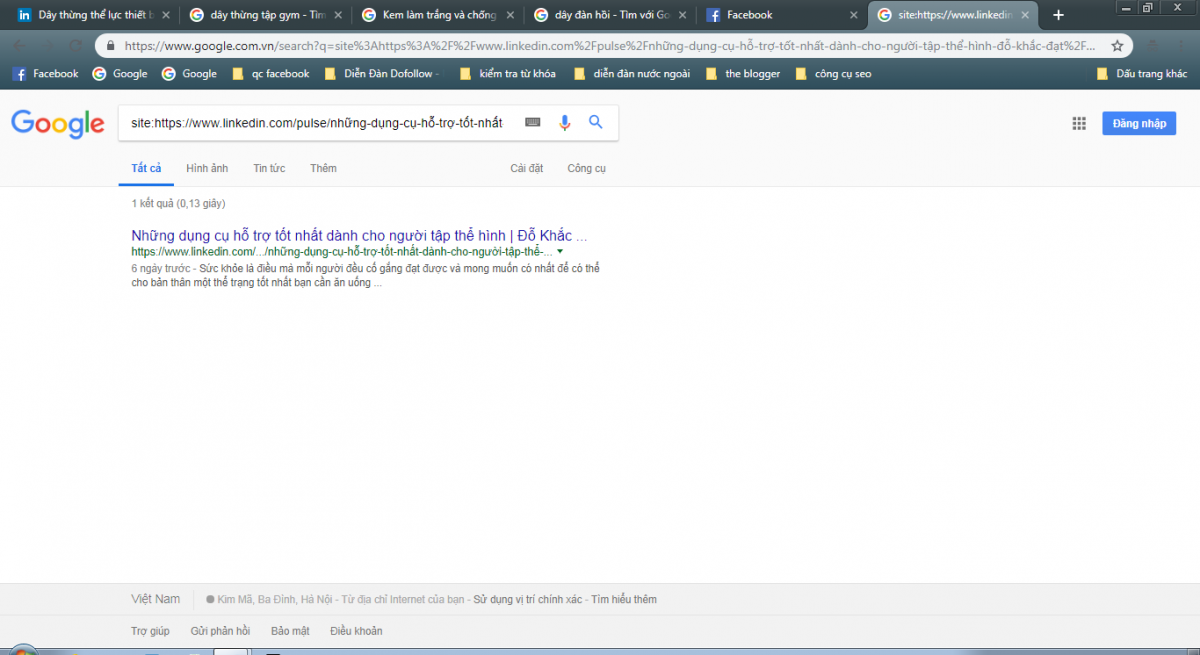
Task: Click the 'Kim Mã, Ba Đình, Hà Nội' location text
Action: pyautogui.click(x=277, y=600)
